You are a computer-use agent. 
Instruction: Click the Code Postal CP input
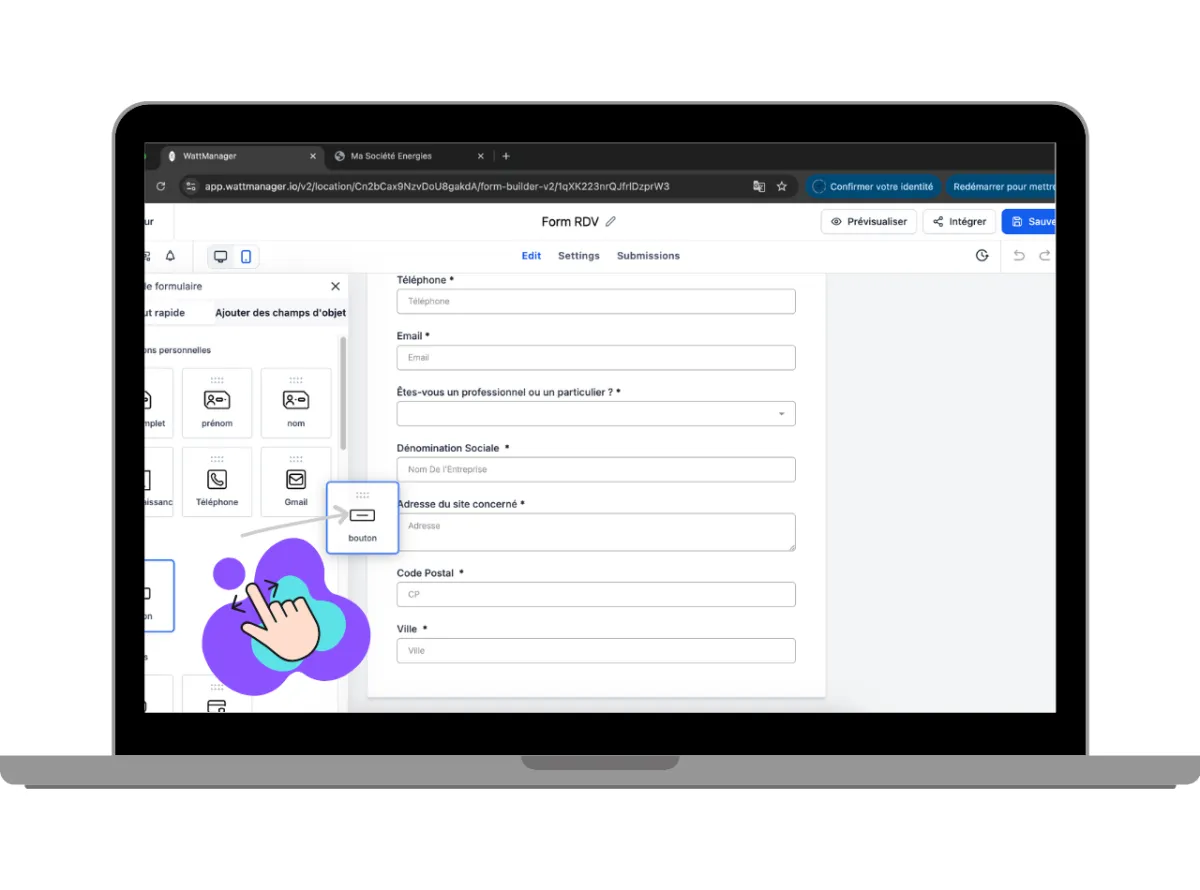596,594
